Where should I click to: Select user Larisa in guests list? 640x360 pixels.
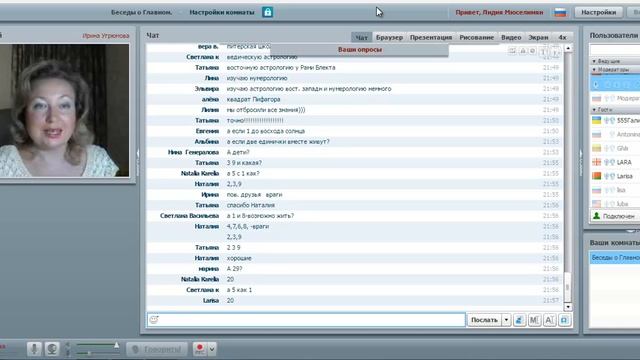[615, 176]
